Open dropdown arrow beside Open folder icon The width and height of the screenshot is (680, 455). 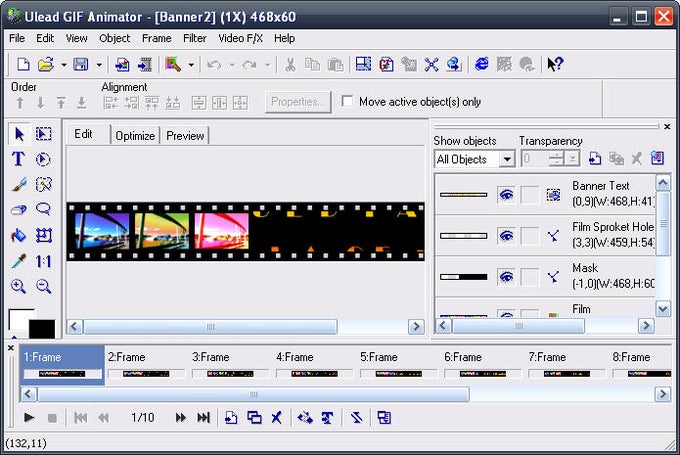point(64,65)
